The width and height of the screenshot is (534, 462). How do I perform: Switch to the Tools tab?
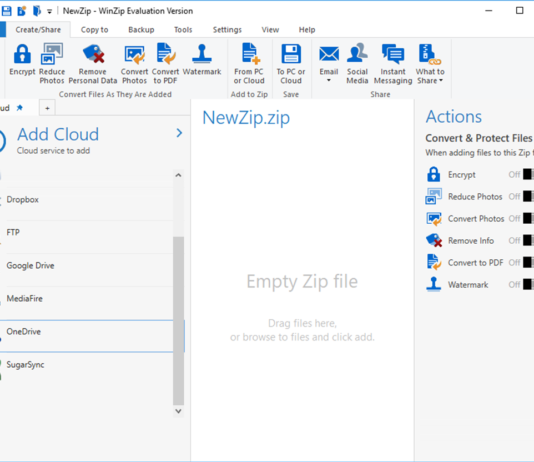183,30
